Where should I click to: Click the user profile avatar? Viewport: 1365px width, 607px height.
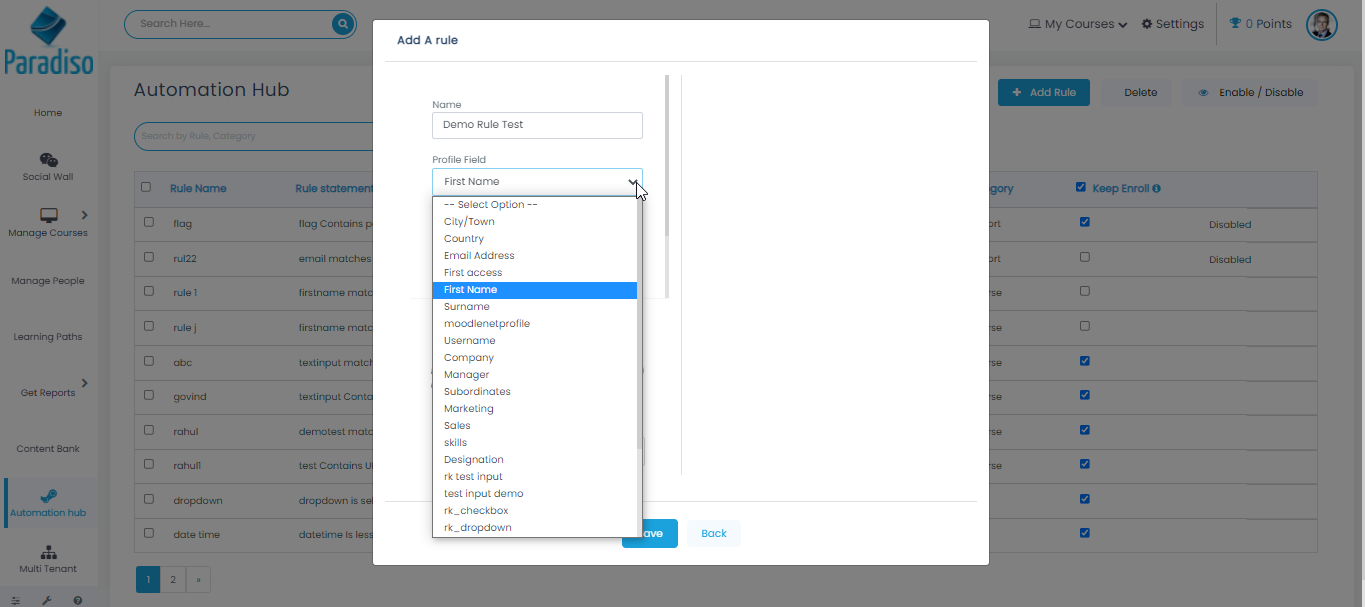tap(1321, 24)
